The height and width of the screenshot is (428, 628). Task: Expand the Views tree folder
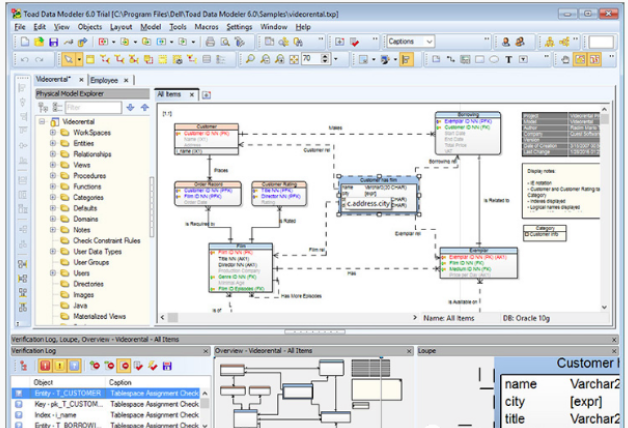pyautogui.click(x=53, y=165)
